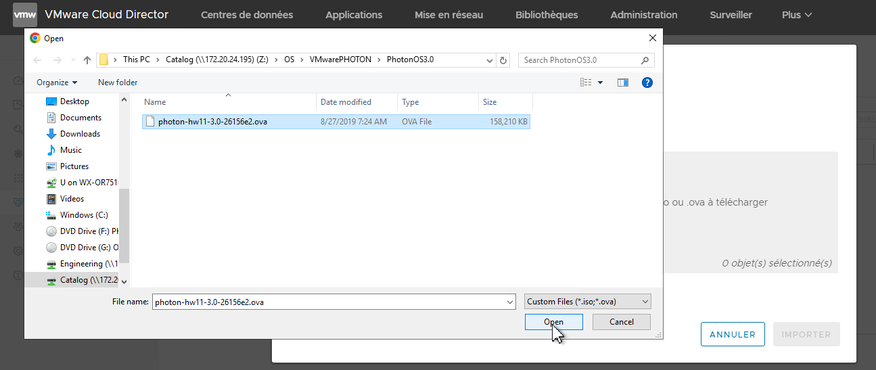Click the Open button
This screenshot has height=370, width=876.
click(x=554, y=322)
